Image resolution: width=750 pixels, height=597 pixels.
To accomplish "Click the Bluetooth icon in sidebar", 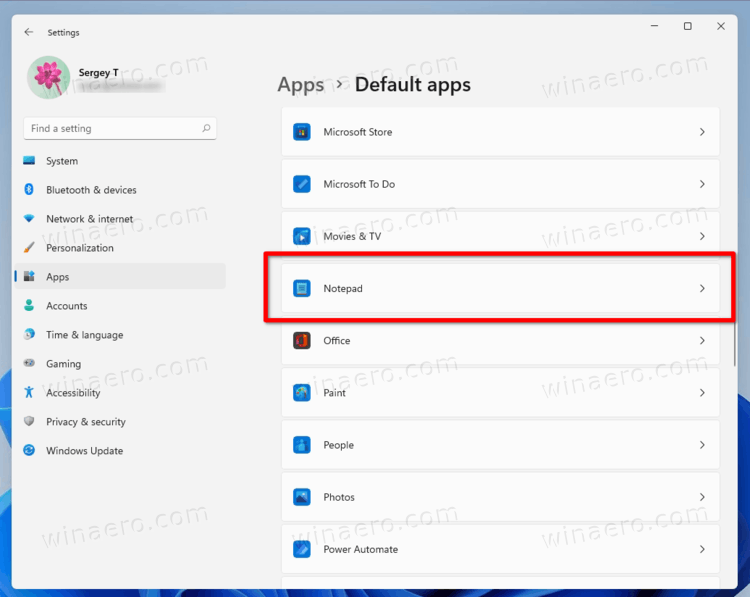I will pos(29,189).
